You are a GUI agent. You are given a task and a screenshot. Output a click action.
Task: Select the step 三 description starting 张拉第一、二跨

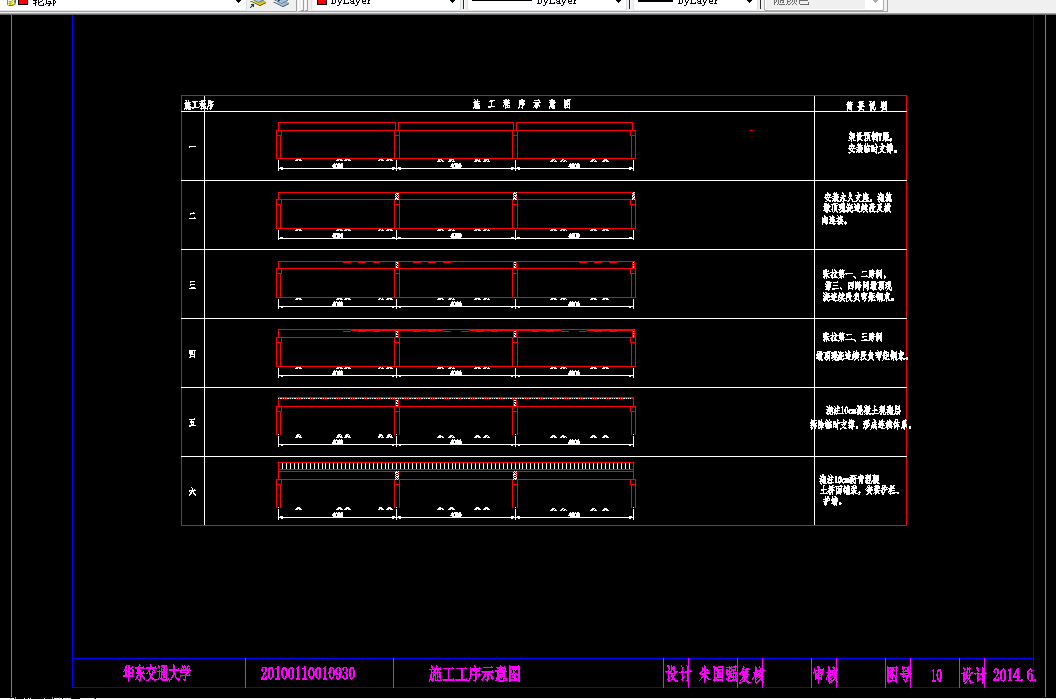[858, 286]
